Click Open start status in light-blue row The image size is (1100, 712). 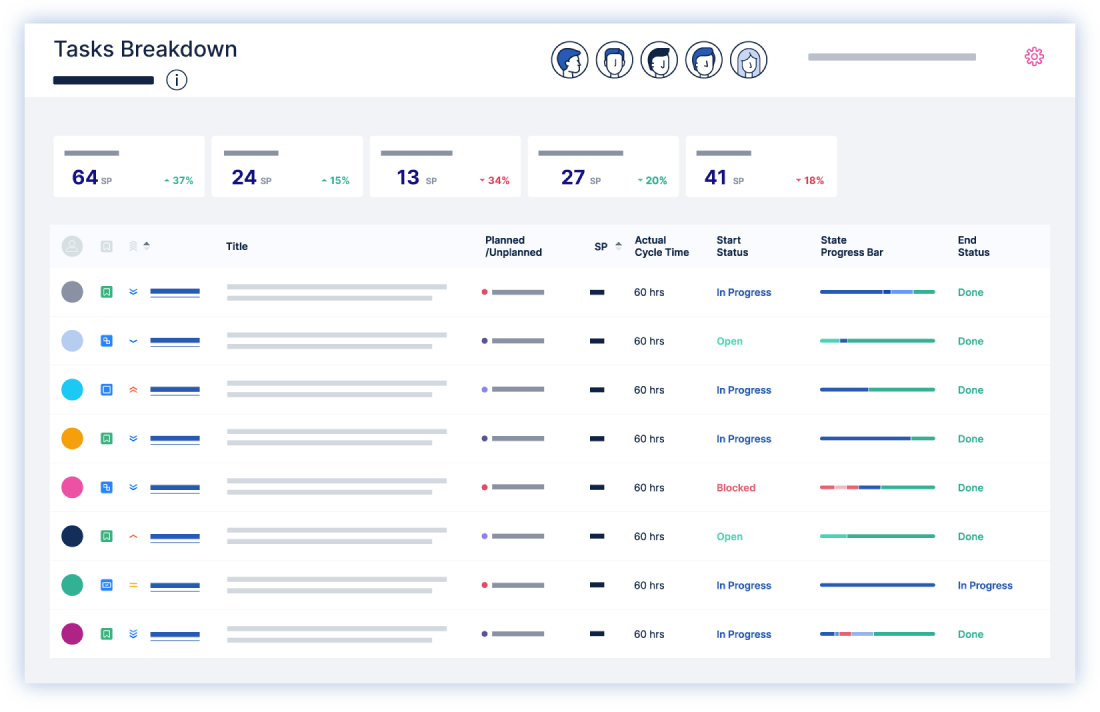click(x=729, y=341)
